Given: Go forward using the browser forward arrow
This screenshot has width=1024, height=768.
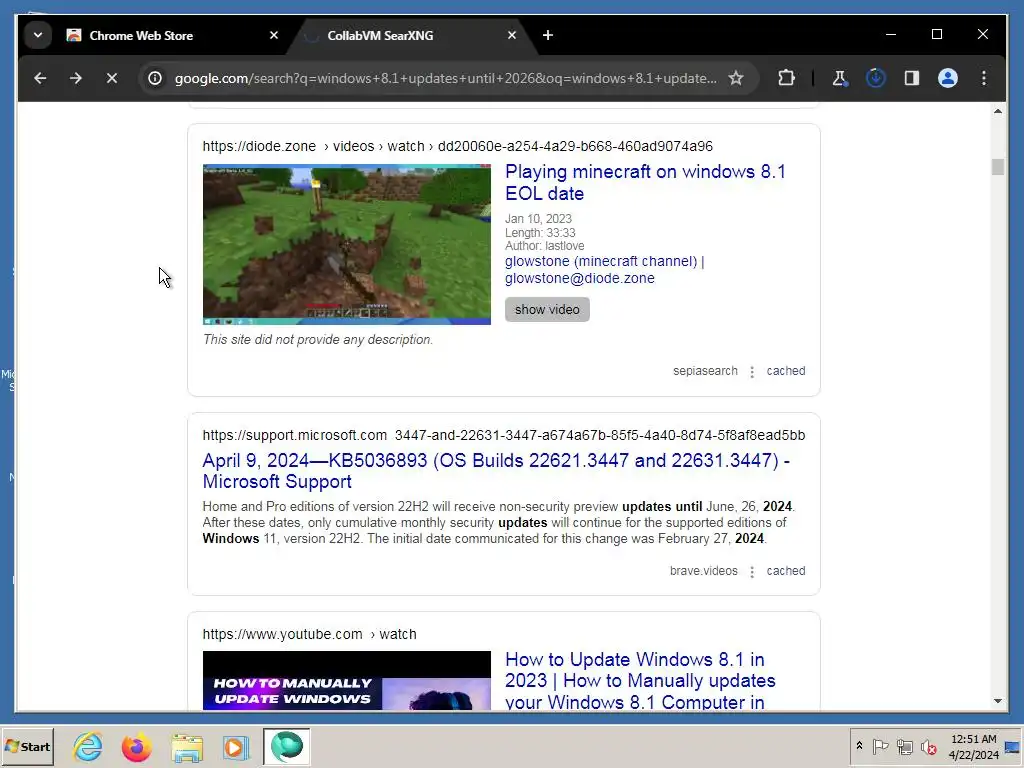Looking at the screenshot, I should pyautogui.click(x=76, y=78).
